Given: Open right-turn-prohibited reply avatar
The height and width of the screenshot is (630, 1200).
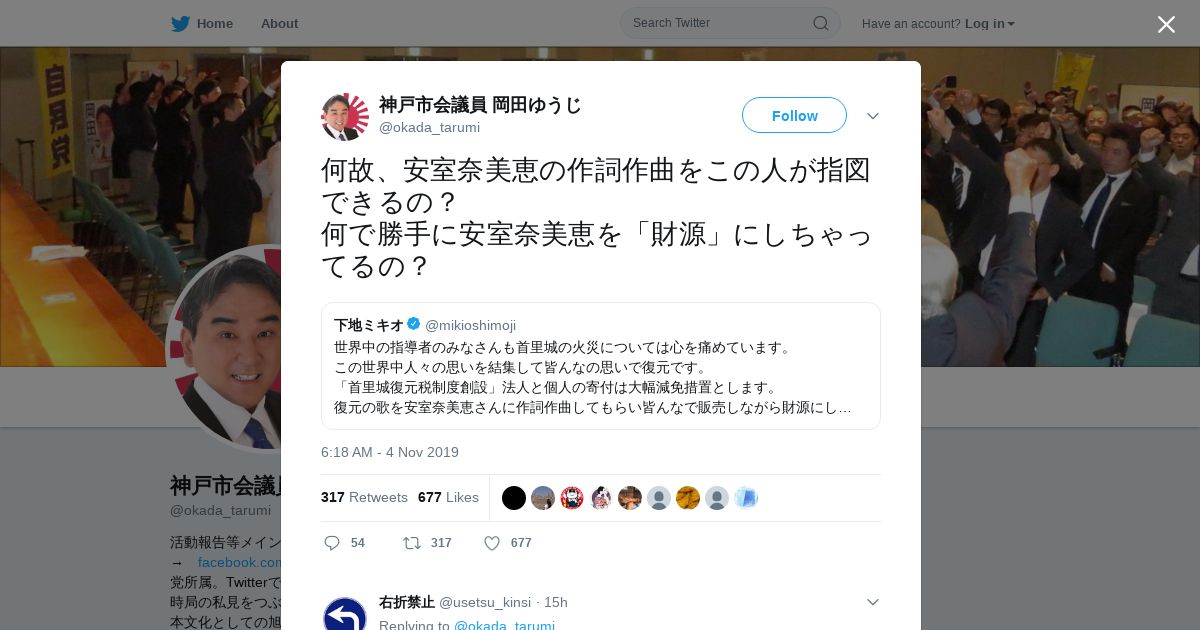Looking at the screenshot, I should [345, 614].
